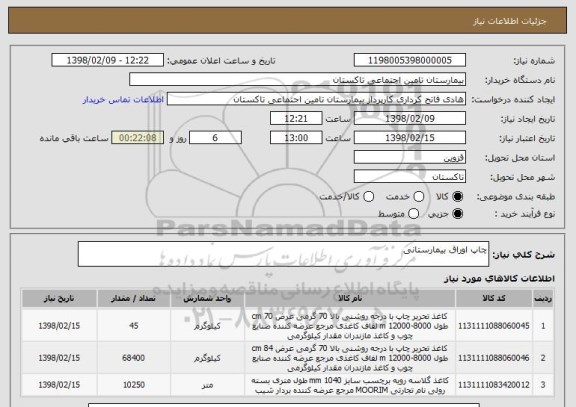
Task: Select the جزیی purchase type radio
Action: pos(457,214)
